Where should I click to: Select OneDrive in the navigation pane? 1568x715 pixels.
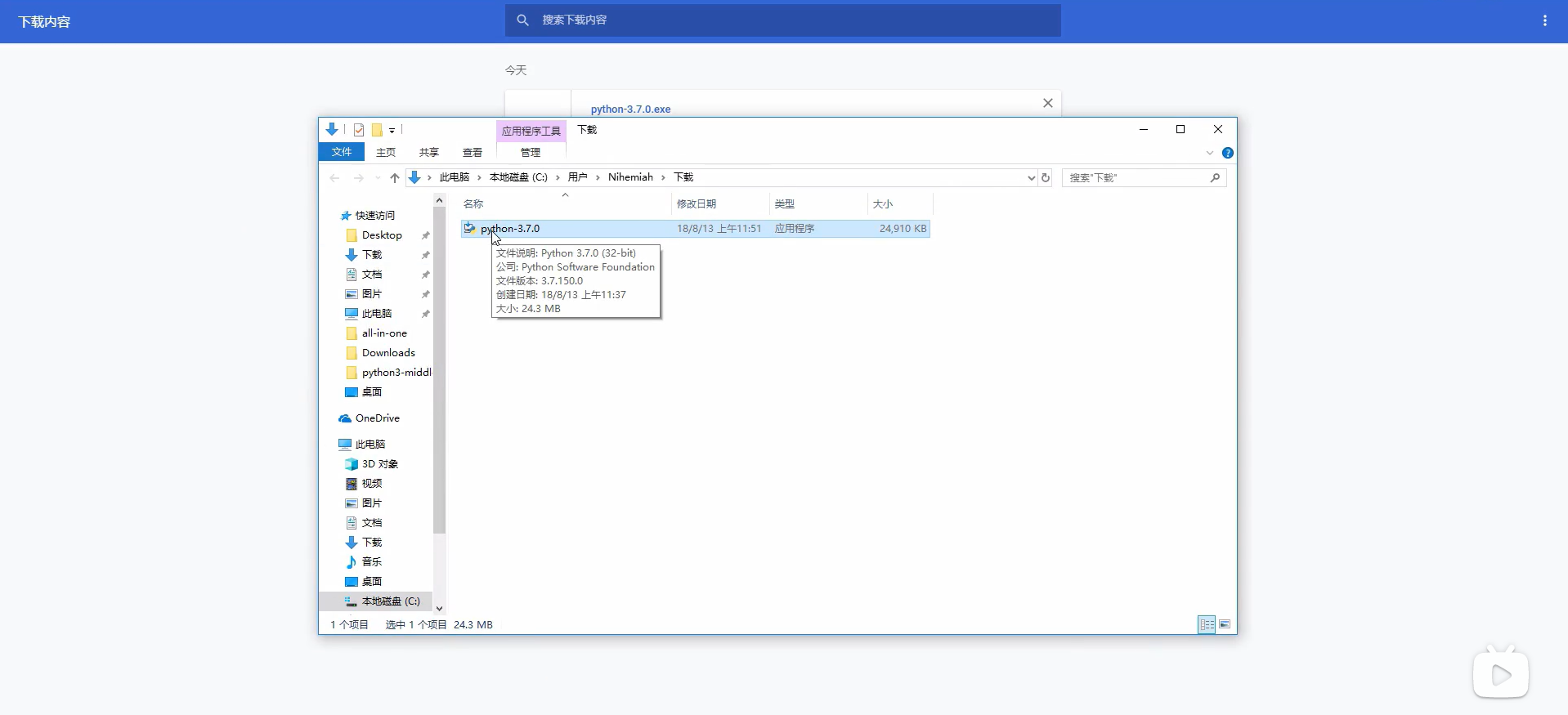377,418
